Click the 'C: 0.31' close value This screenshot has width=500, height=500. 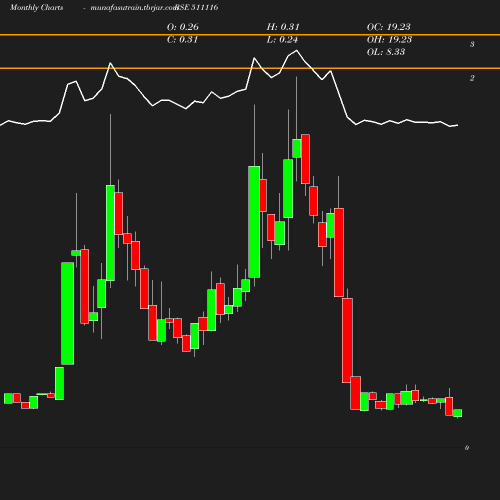click(182, 39)
